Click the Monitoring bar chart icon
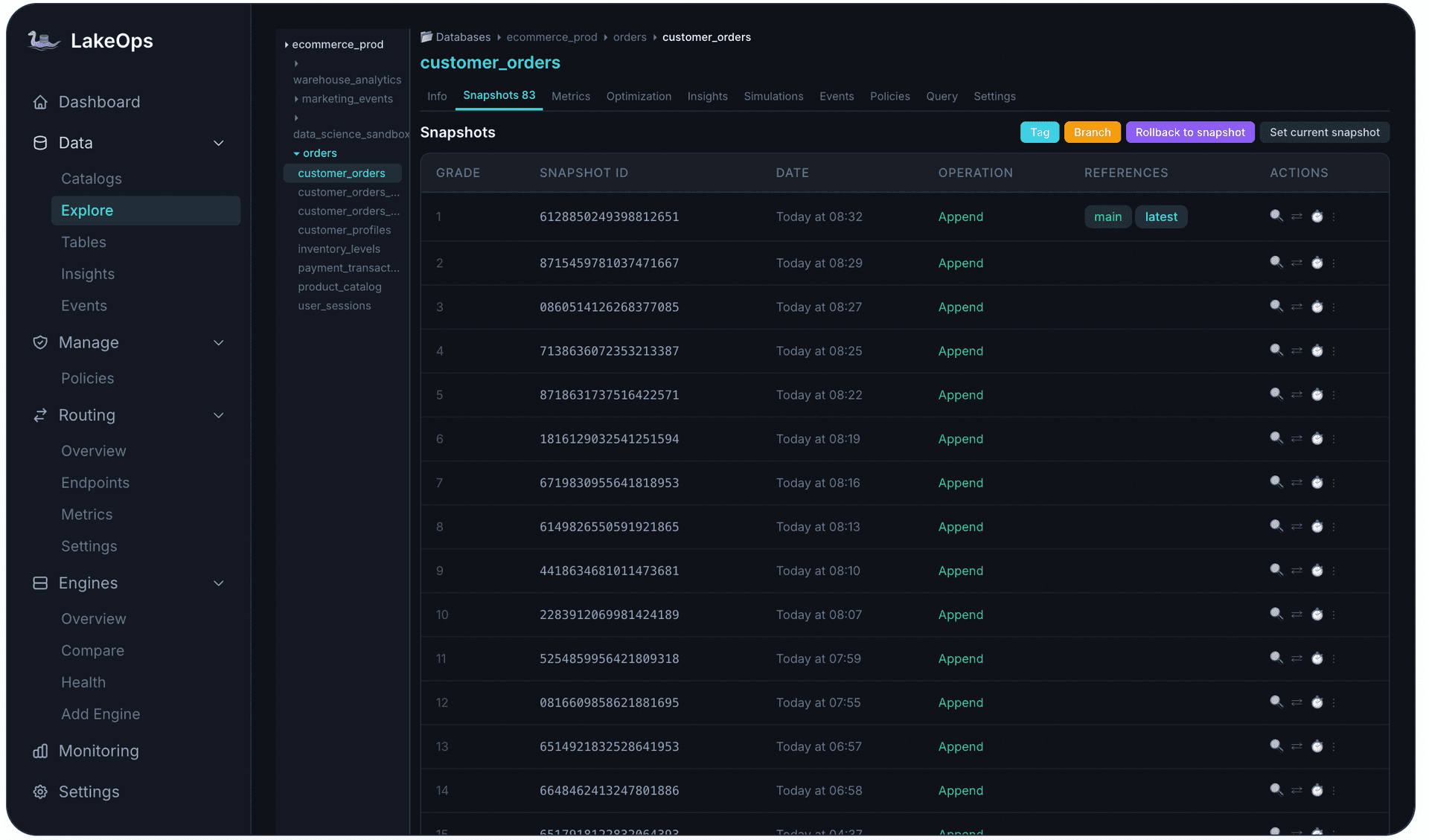Screen dimensions: 1429x840 coord(40,751)
